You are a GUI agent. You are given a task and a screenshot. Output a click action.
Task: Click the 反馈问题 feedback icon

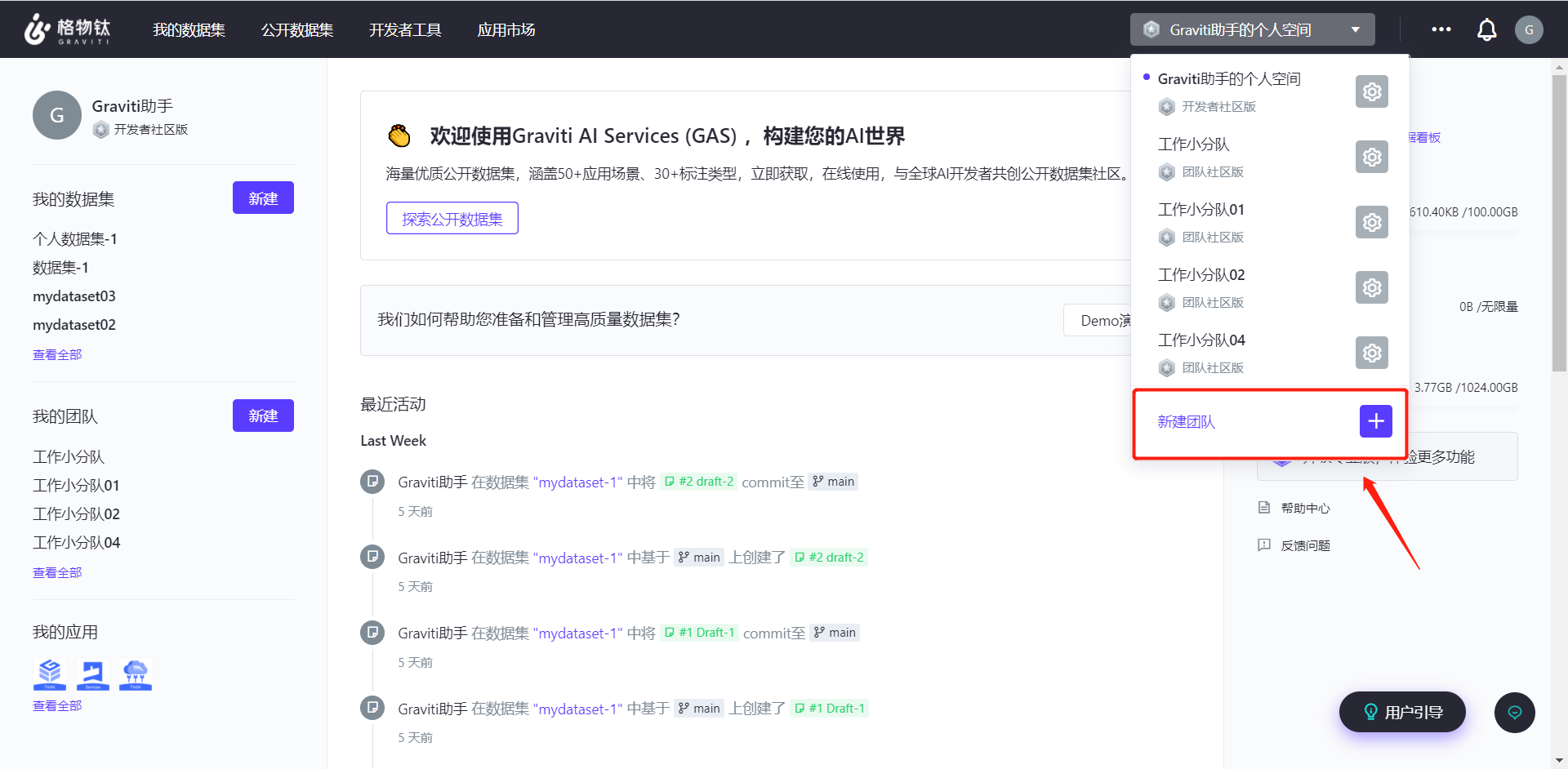1264,545
